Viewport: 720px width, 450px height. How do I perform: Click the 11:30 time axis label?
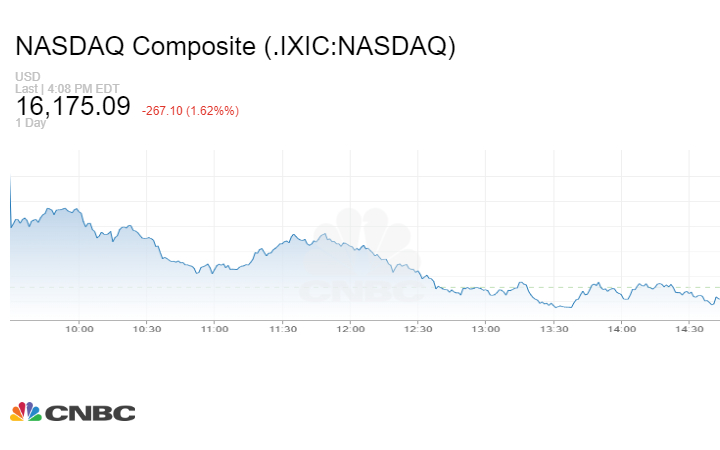[x=282, y=329]
